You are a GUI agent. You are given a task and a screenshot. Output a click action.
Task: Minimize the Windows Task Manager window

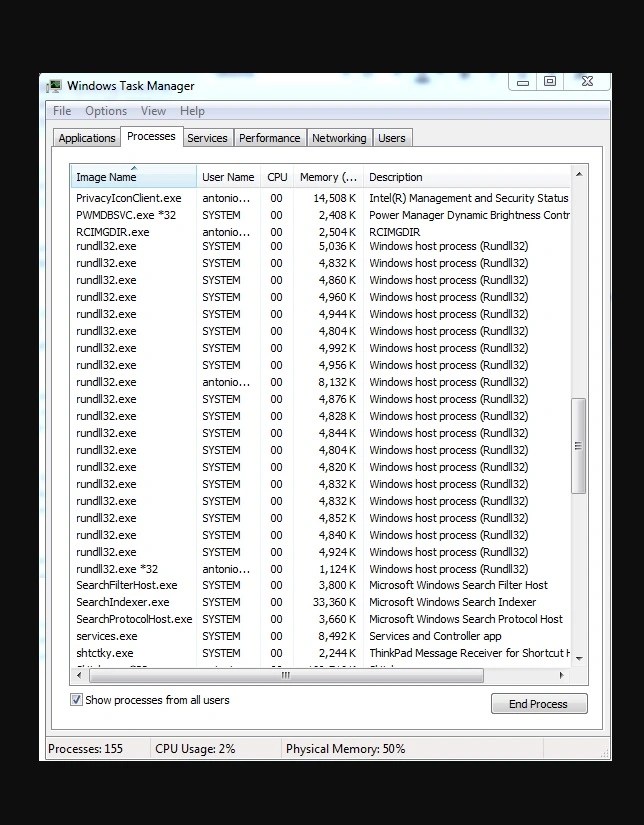[522, 82]
